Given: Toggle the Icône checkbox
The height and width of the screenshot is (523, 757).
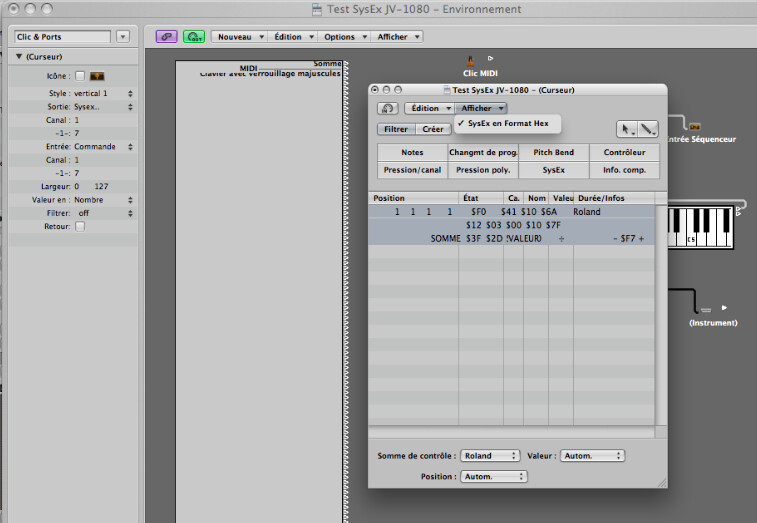Looking at the screenshot, I should (x=80, y=76).
